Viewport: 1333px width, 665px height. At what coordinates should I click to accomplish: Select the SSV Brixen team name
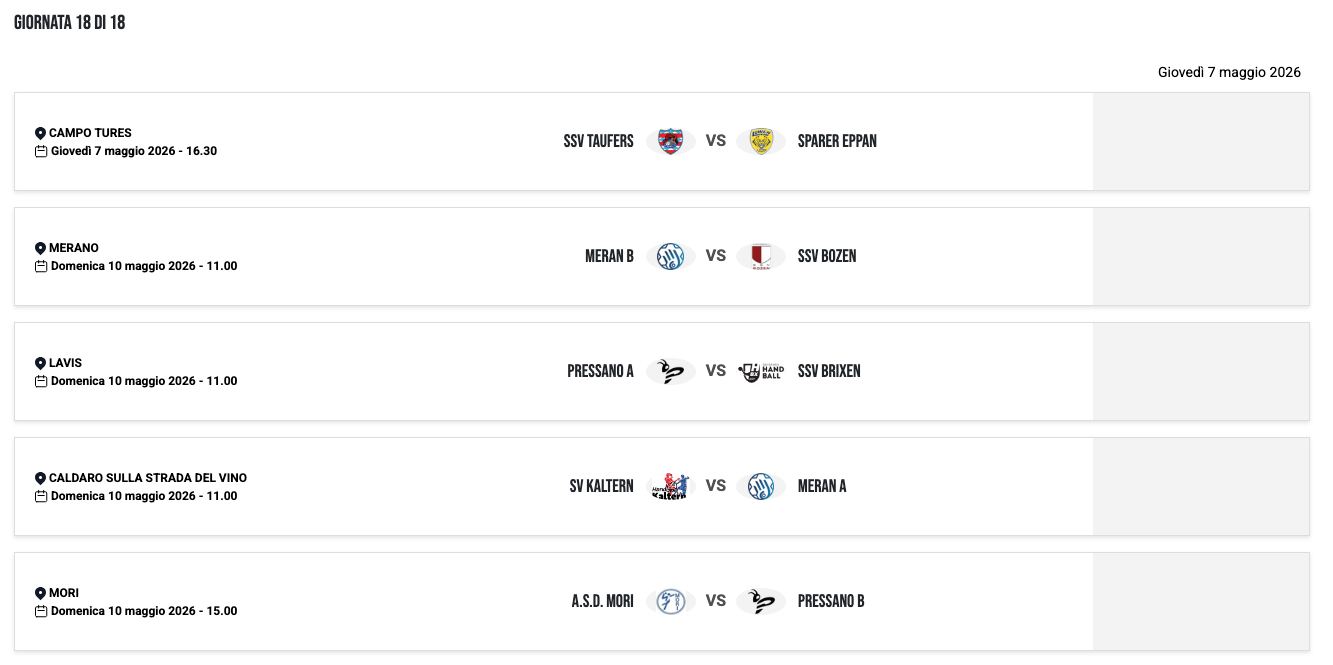829,371
